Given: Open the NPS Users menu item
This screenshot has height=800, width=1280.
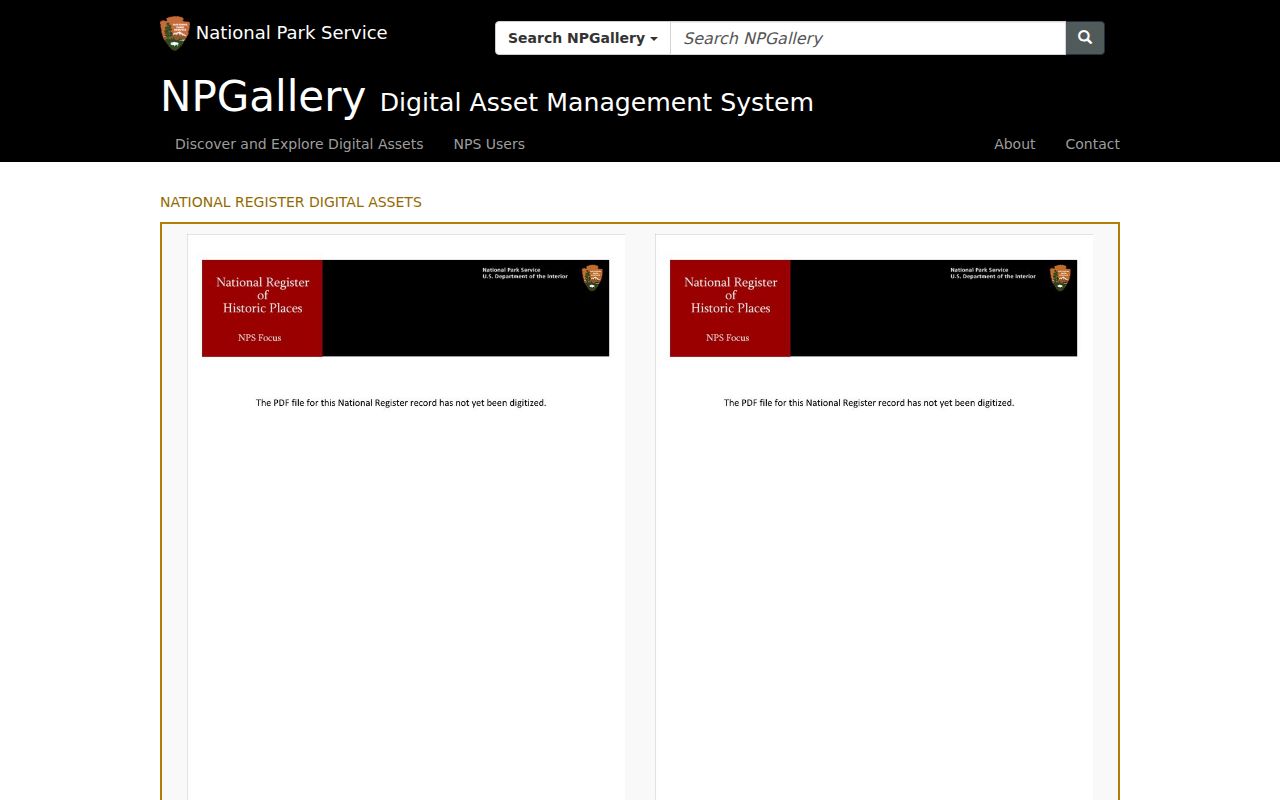Looking at the screenshot, I should [489, 144].
